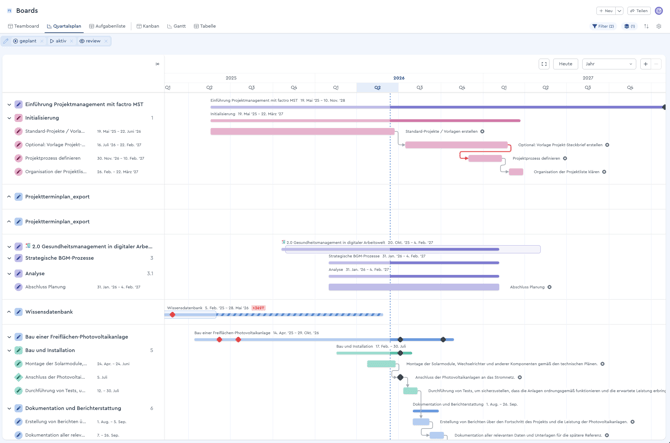Image resolution: width=670 pixels, height=443 pixels.
Task: Click Durchführung von Tests row icon
Action: [x=18, y=390]
